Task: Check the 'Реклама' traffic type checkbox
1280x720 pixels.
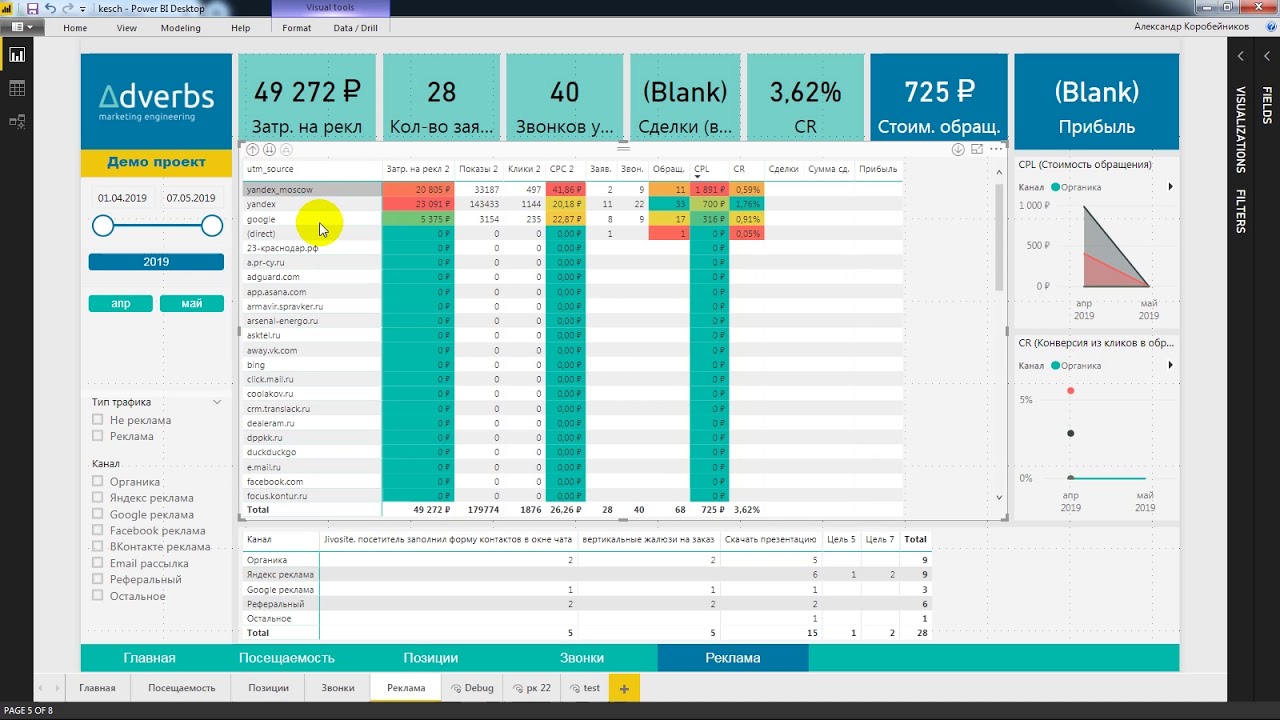Action: pyautogui.click(x=98, y=436)
